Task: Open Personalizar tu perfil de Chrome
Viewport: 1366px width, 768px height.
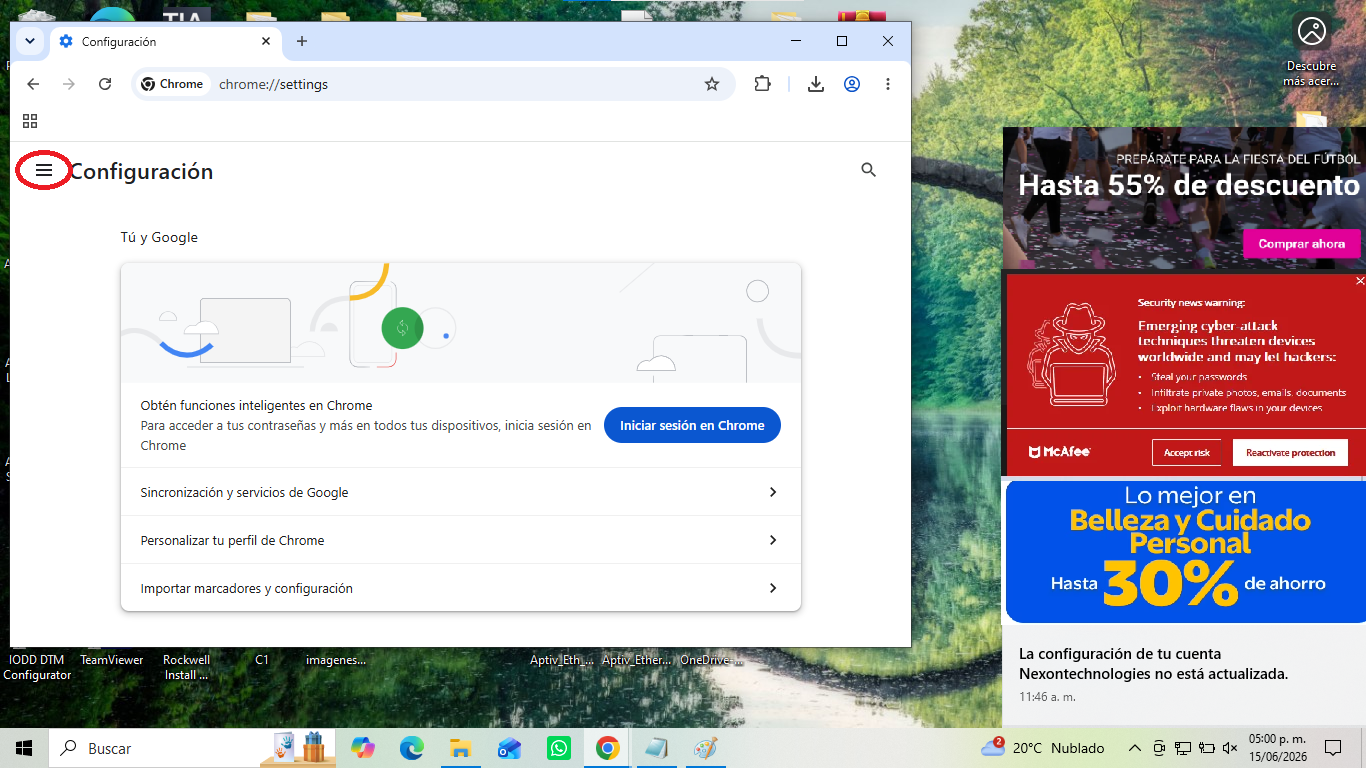Action: pos(461,540)
